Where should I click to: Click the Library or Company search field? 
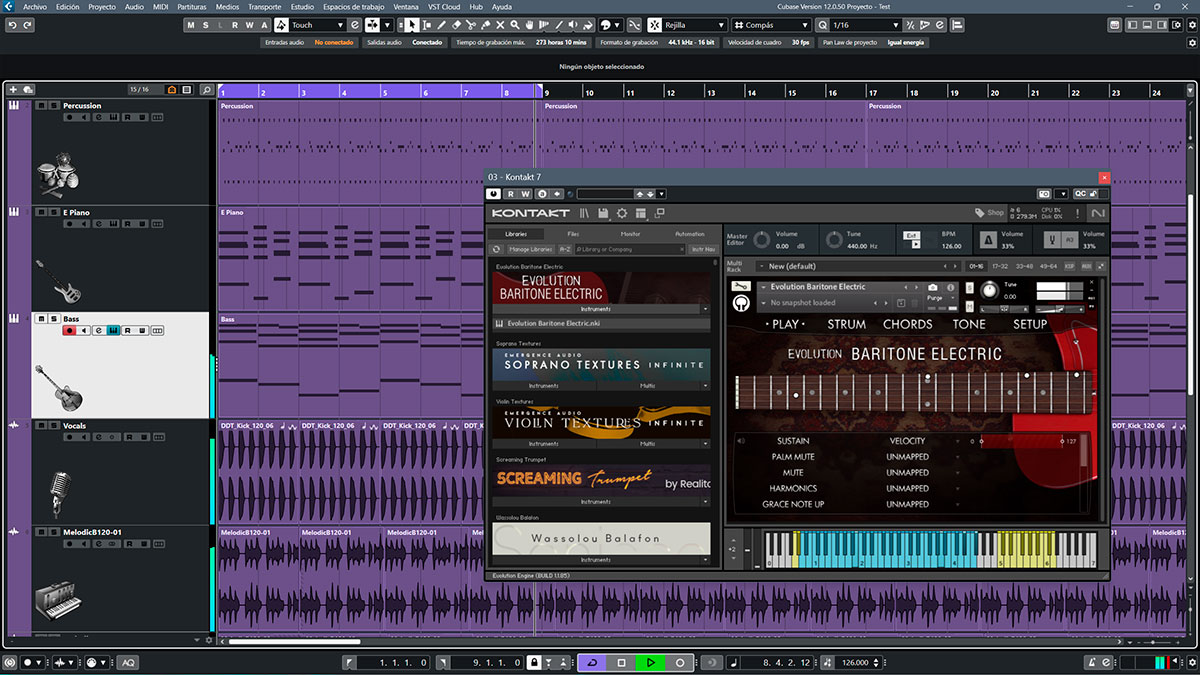629,249
